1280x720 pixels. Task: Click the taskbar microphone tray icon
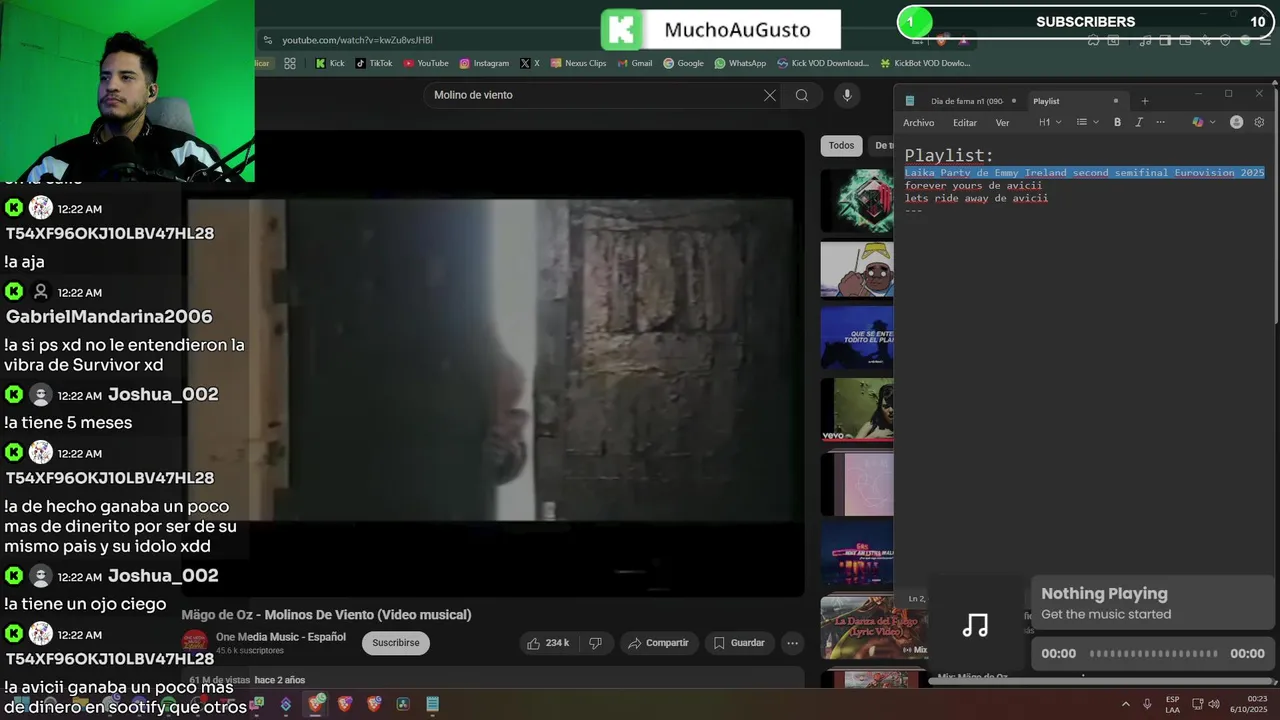1147,704
